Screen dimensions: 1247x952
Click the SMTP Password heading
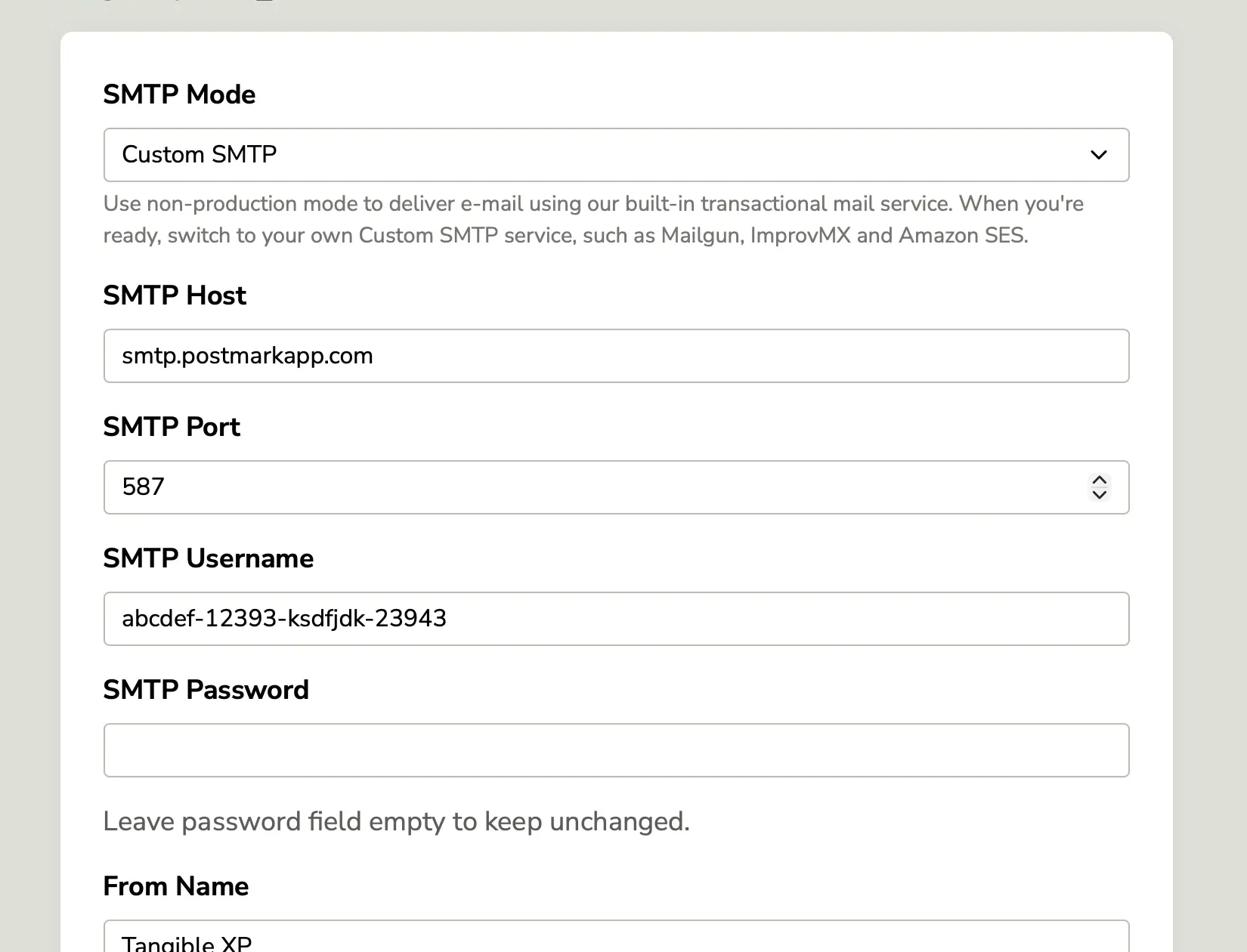click(x=206, y=689)
